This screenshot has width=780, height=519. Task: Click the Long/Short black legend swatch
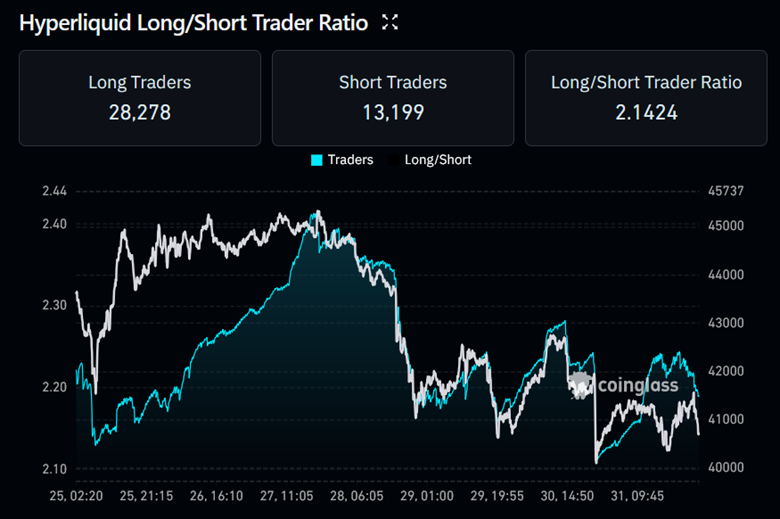(392, 159)
